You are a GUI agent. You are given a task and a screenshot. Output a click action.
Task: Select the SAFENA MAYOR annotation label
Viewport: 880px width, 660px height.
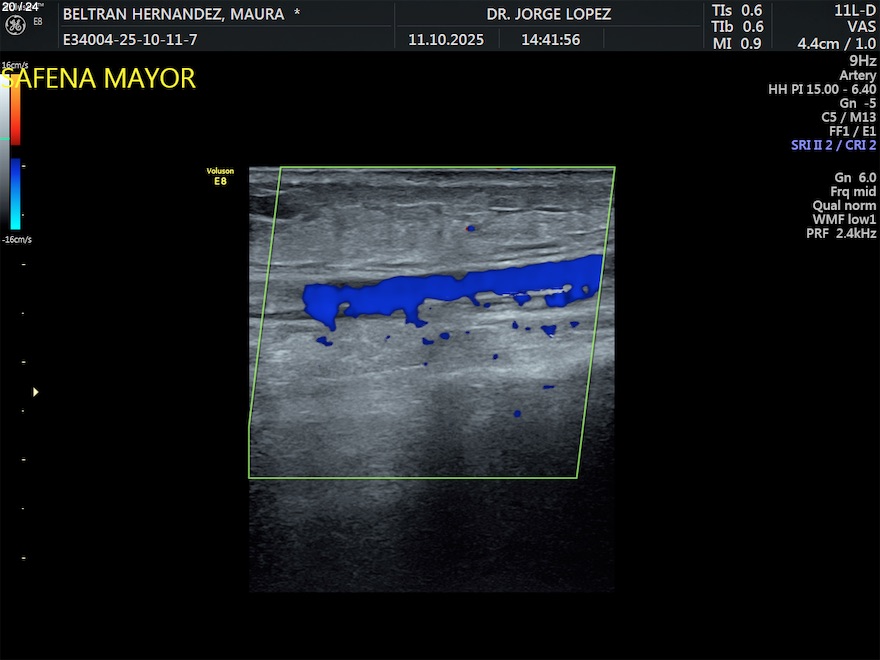[x=98, y=79]
